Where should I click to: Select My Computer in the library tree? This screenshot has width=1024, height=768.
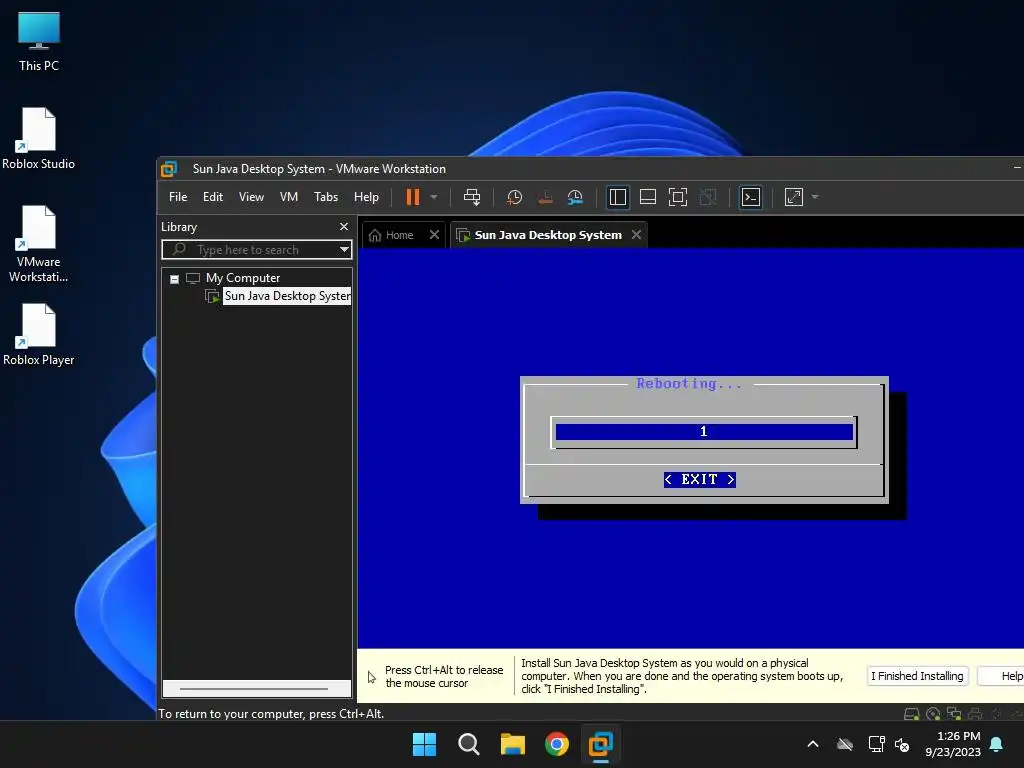click(243, 278)
